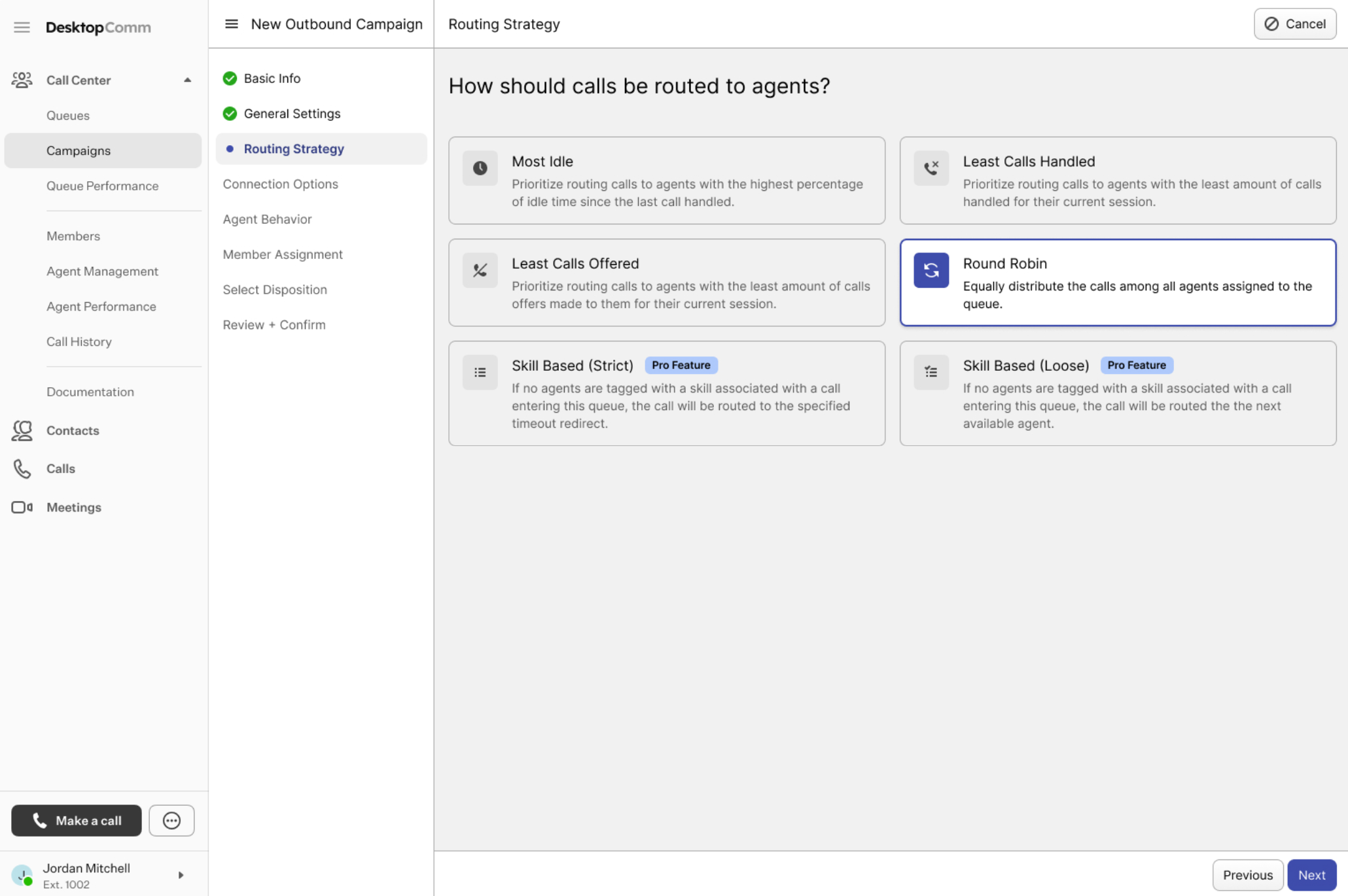Expand Jordan Mitchell user menu arrow
1348x896 pixels.
(x=181, y=875)
